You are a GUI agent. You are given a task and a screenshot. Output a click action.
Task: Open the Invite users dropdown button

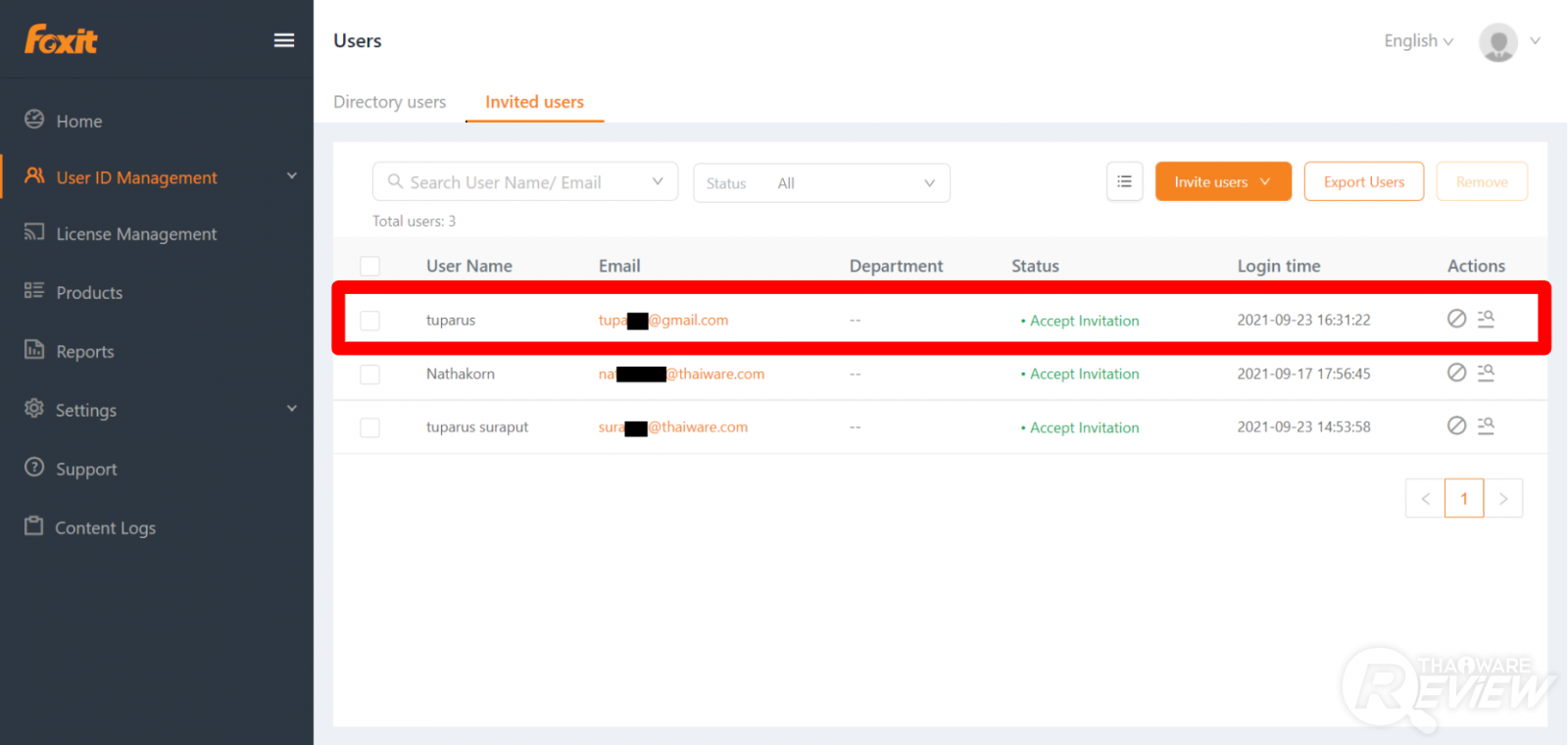(x=1223, y=181)
